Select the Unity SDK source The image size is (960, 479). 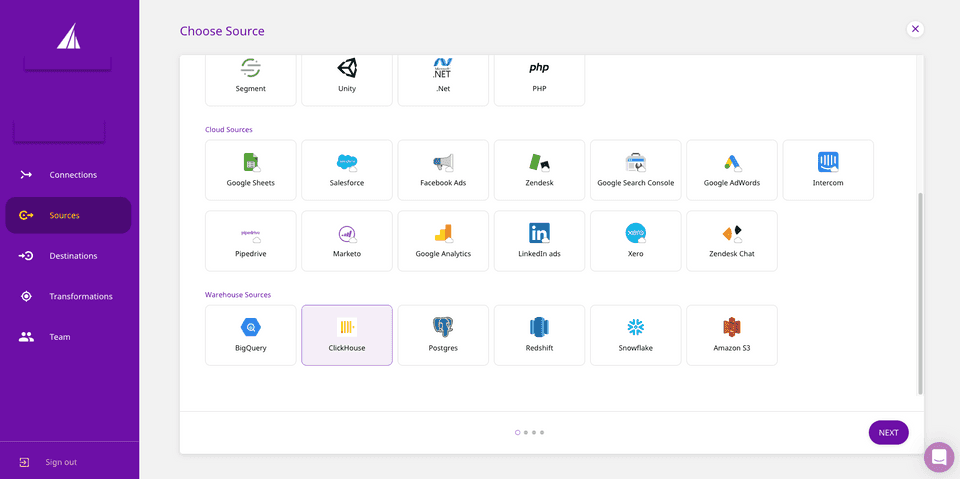click(347, 76)
